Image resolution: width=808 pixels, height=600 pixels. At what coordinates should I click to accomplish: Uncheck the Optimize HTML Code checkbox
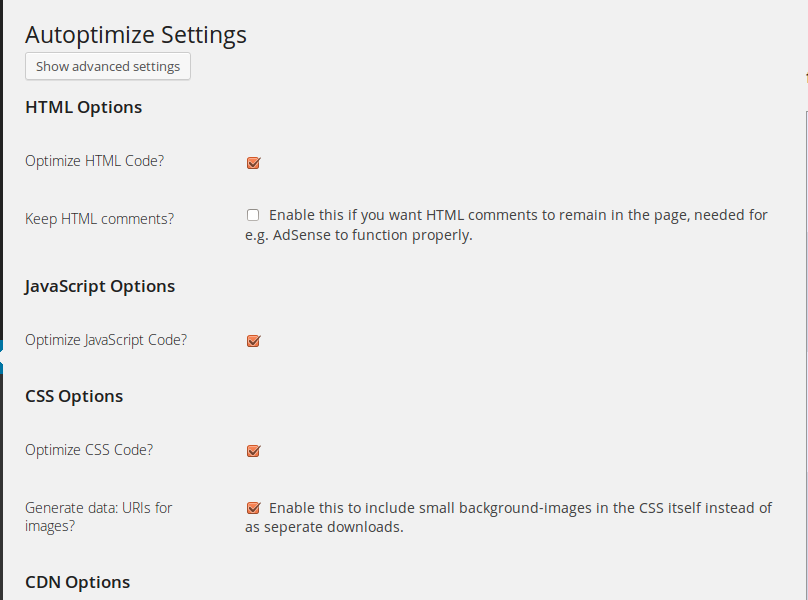pos(253,163)
